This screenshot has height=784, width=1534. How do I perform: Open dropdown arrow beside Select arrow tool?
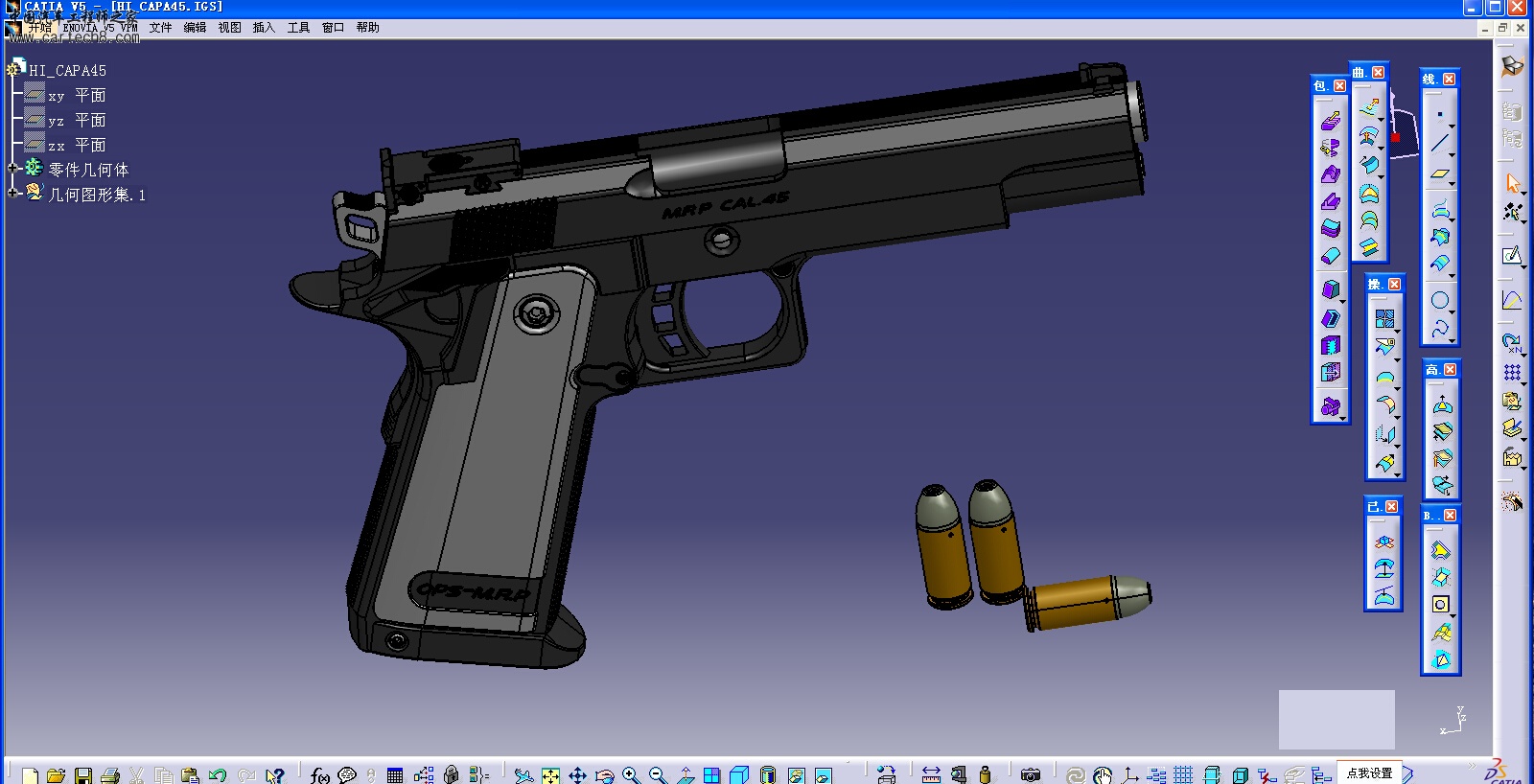coord(1523,194)
